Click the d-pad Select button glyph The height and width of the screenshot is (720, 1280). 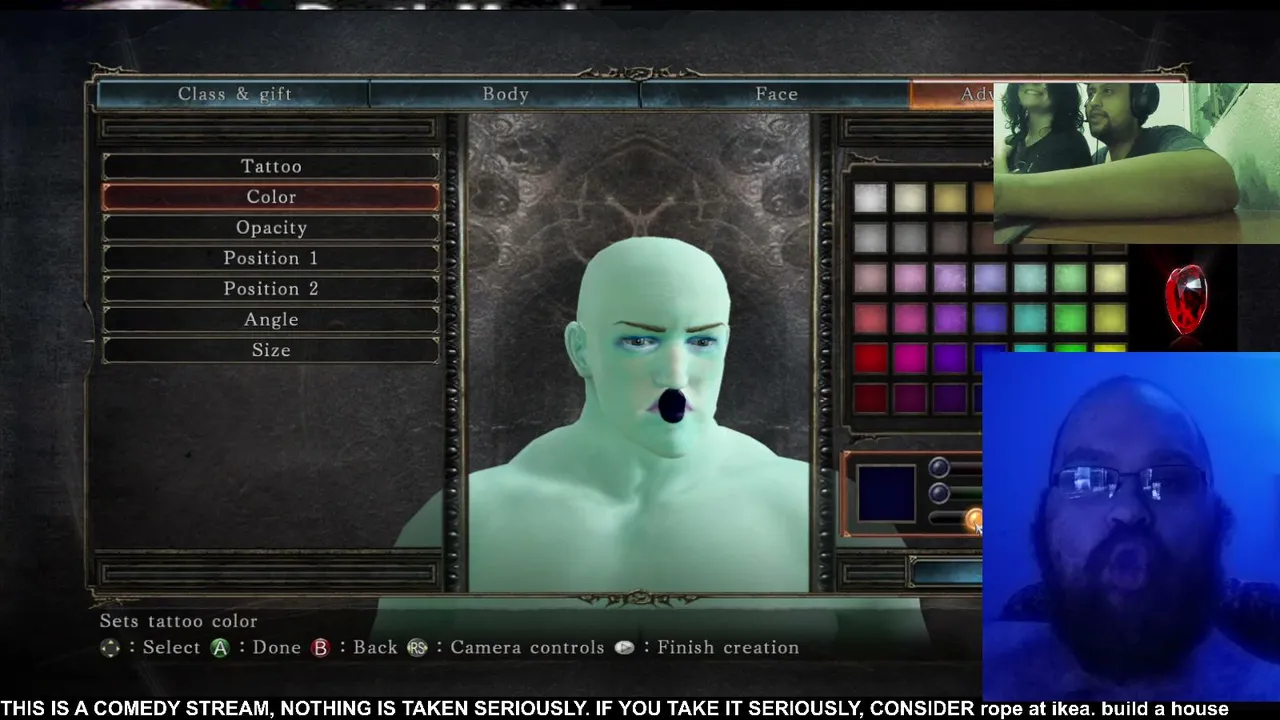click(x=110, y=648)
